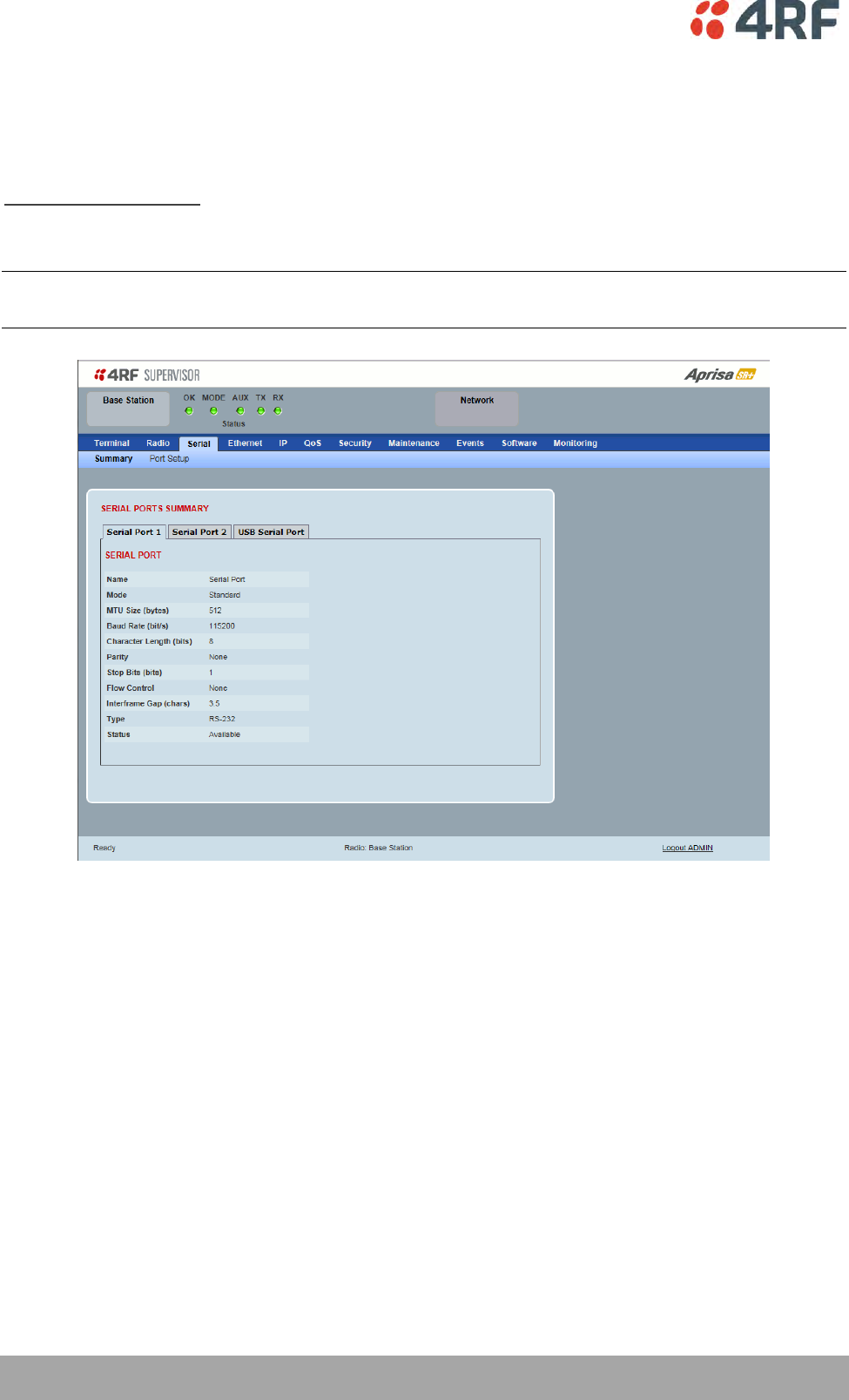Viewport: 849px width, 1400px height.
Task: Open the Security menu
Action: (355, 443)
